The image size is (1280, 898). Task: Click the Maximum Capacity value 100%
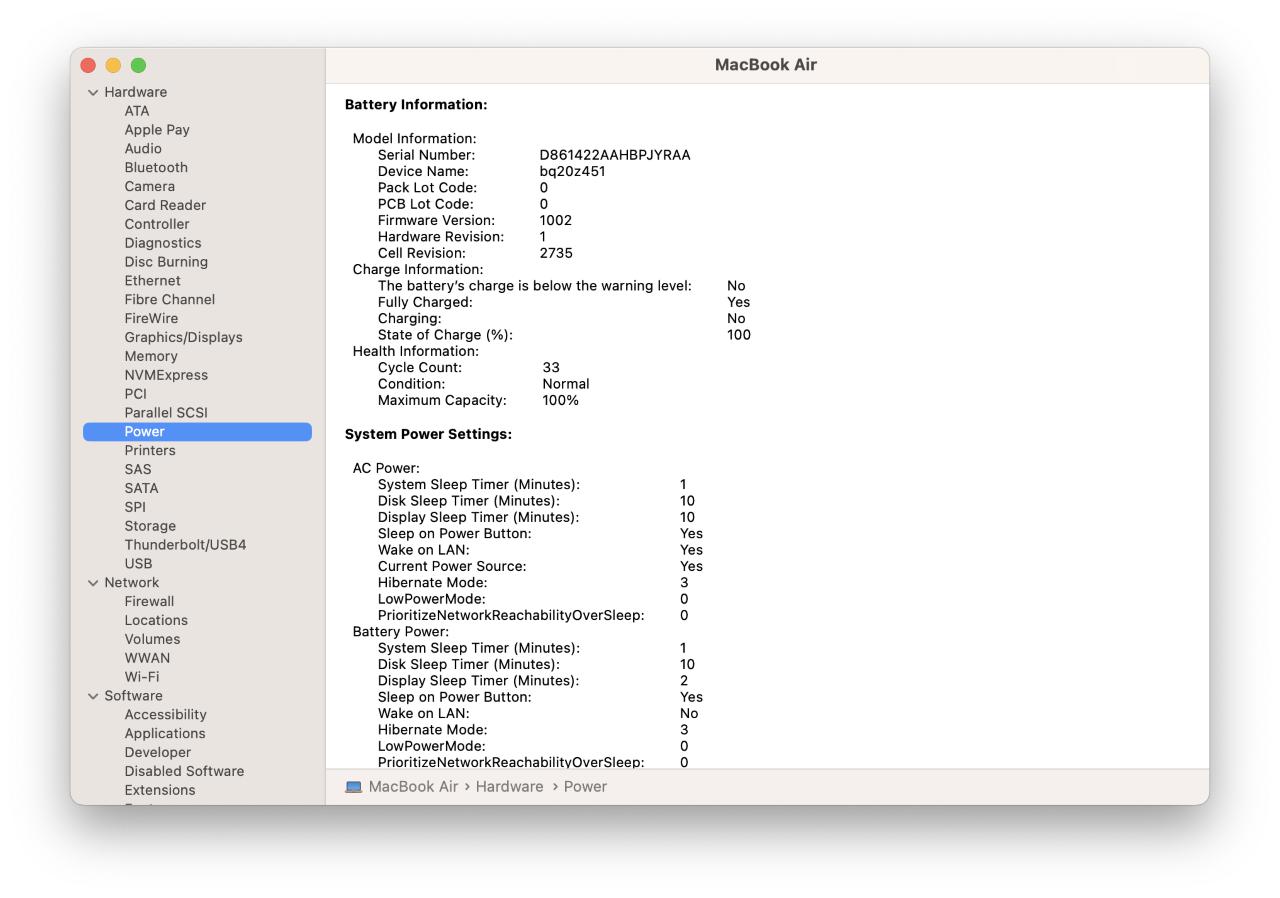(561, 401)
